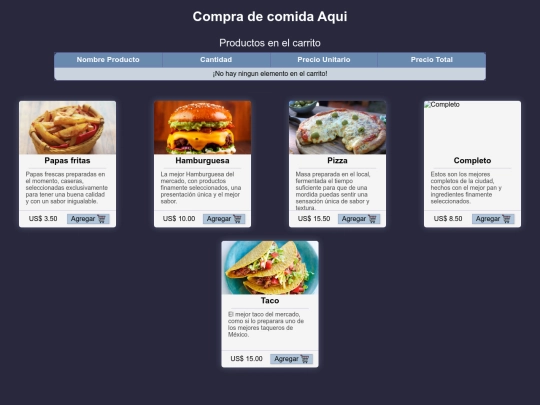The height and width of the screenshot is (405, 540).
Task: Click the Taco product image
Action: coord(270,268)
